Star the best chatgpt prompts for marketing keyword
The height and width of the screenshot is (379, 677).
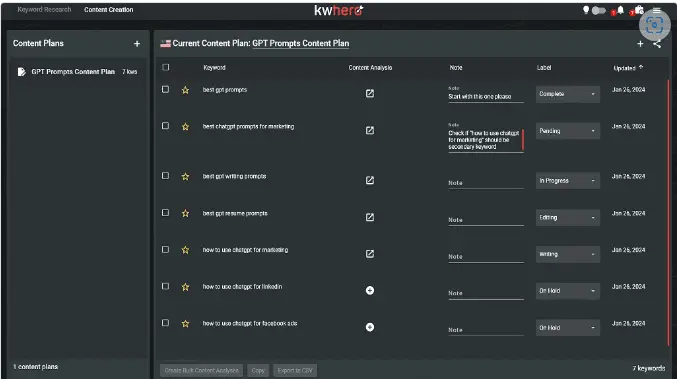[185, 126]
